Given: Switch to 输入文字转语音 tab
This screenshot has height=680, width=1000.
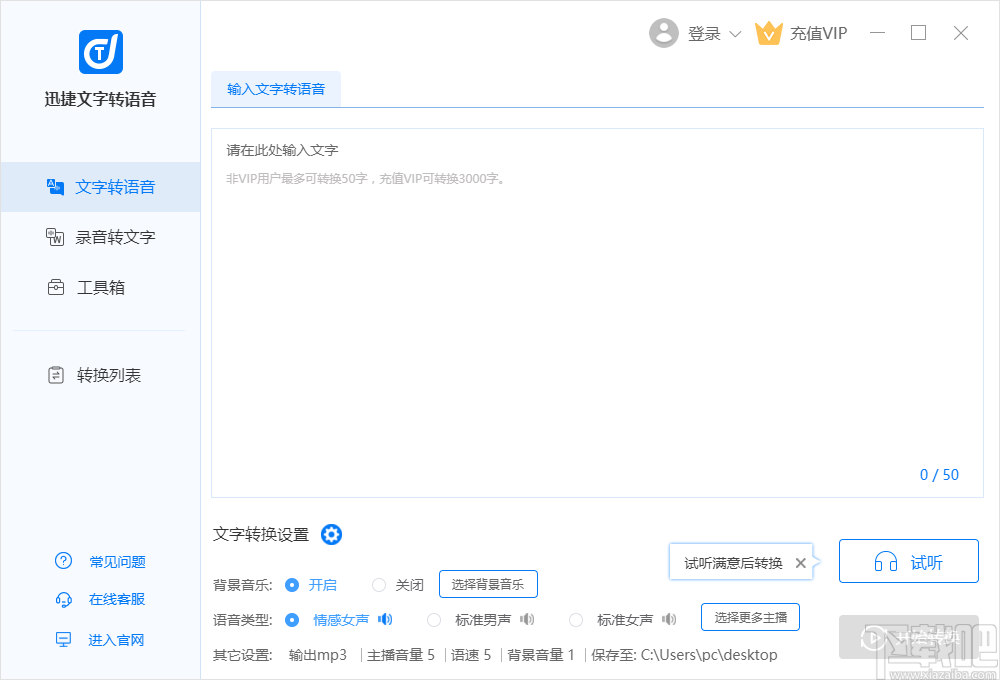Looking at the screenshot, I should (x=276, y=88).
